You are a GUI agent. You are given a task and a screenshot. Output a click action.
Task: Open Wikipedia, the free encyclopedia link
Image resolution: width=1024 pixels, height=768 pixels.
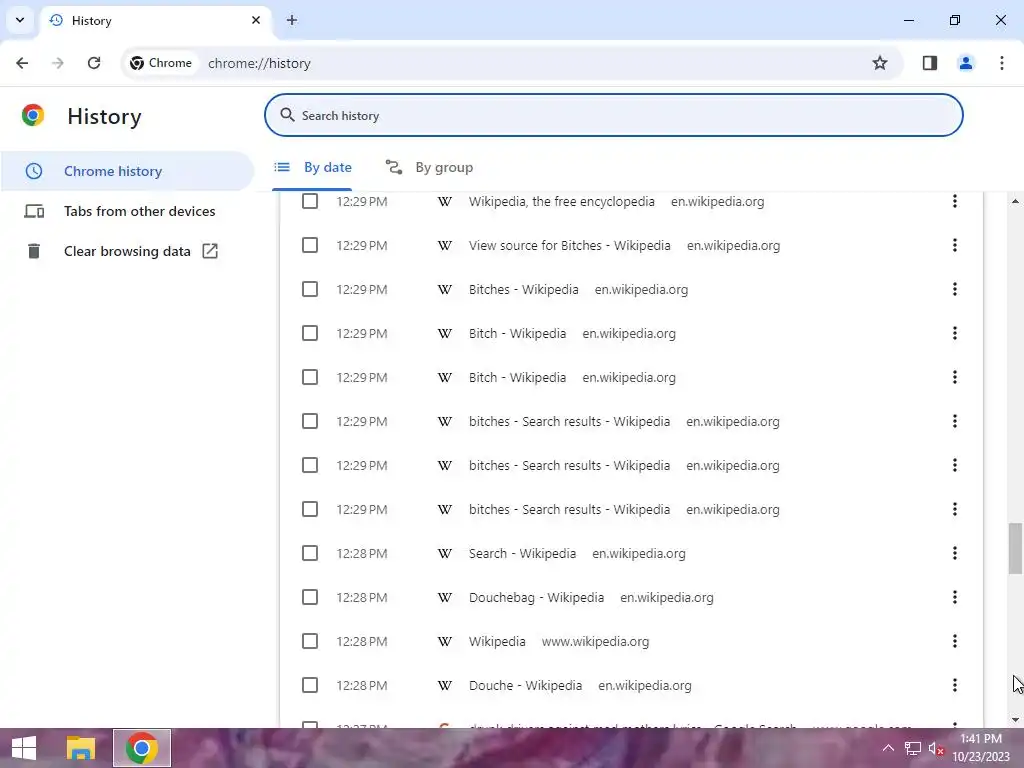562,201
